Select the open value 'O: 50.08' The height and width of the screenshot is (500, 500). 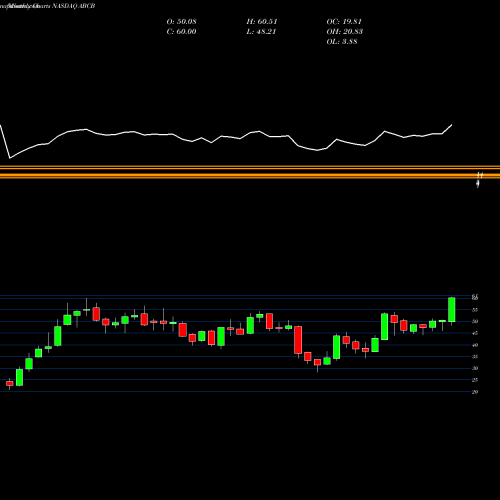181,21
